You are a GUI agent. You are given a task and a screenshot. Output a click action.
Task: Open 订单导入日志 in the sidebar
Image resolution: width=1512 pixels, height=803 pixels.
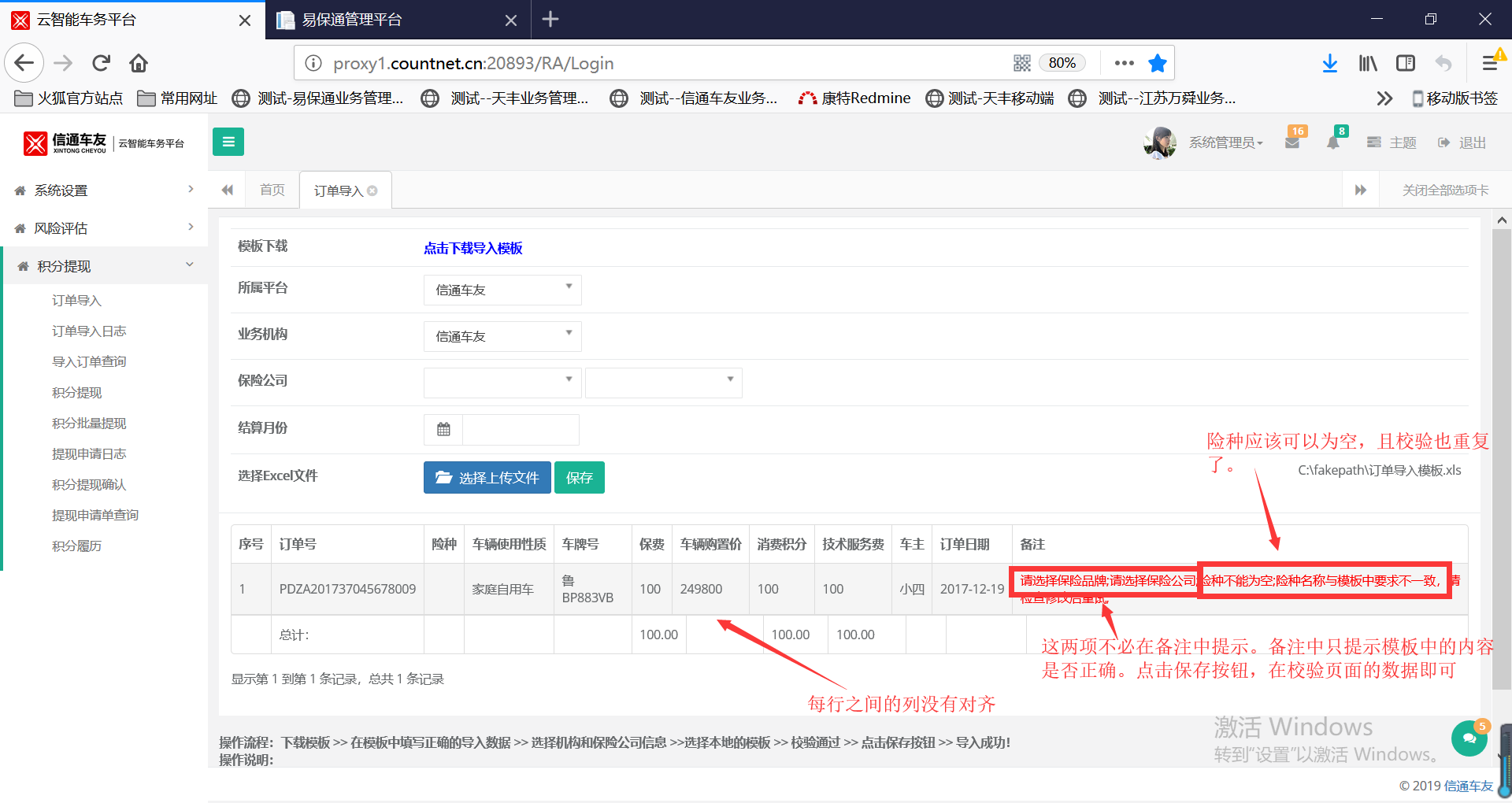pos(89,331)
